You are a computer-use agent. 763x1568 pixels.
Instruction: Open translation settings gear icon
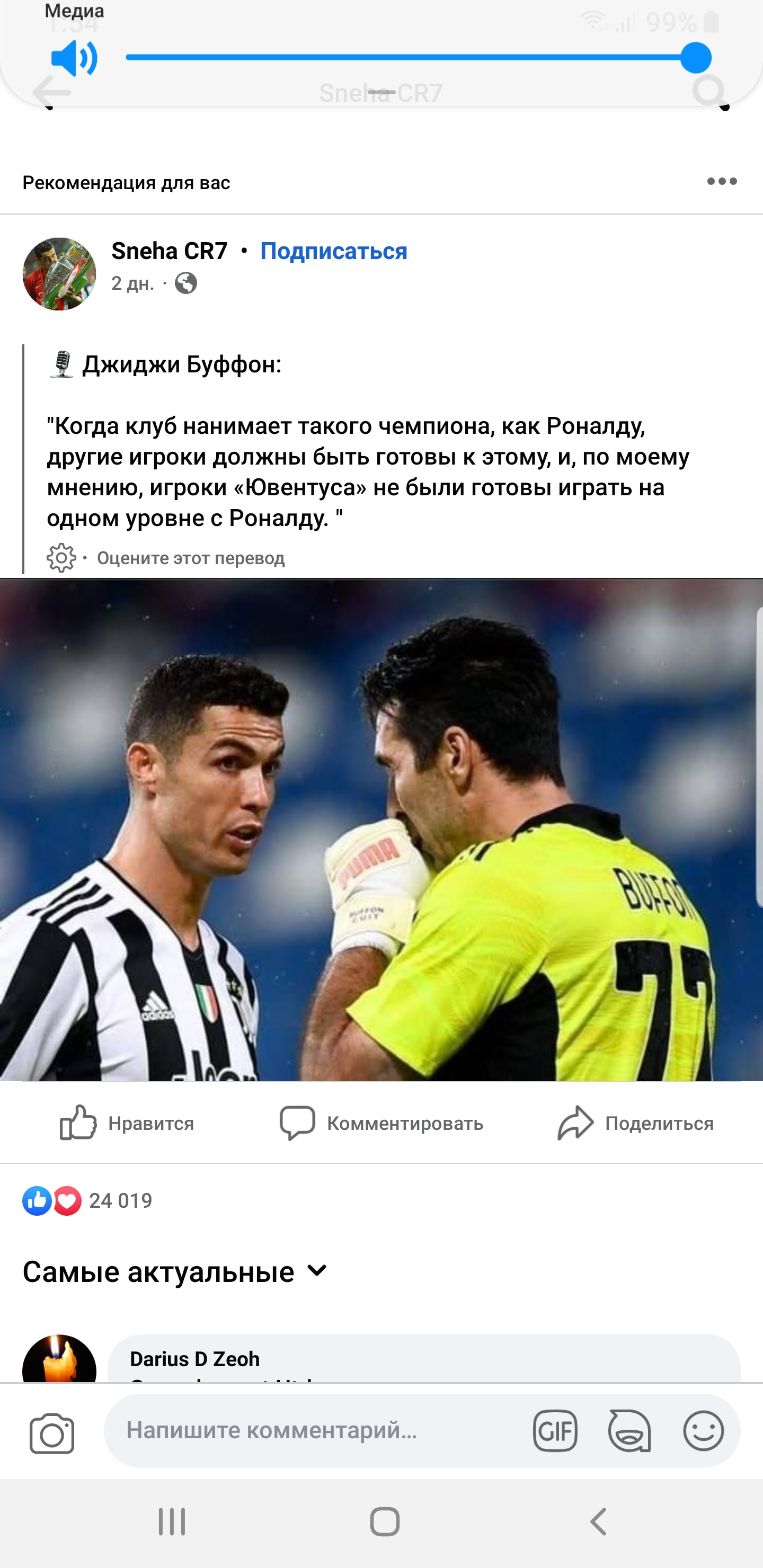click(x=61, y=558)
